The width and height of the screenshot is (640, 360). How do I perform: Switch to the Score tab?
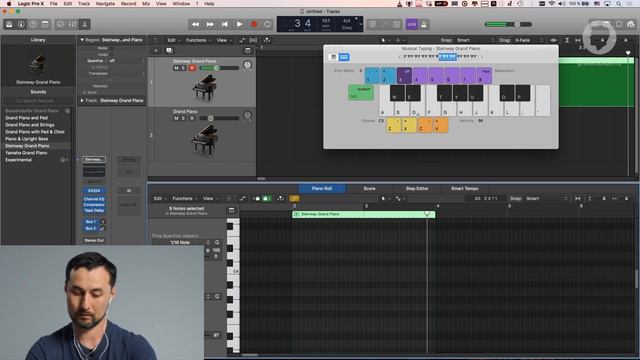369,189
